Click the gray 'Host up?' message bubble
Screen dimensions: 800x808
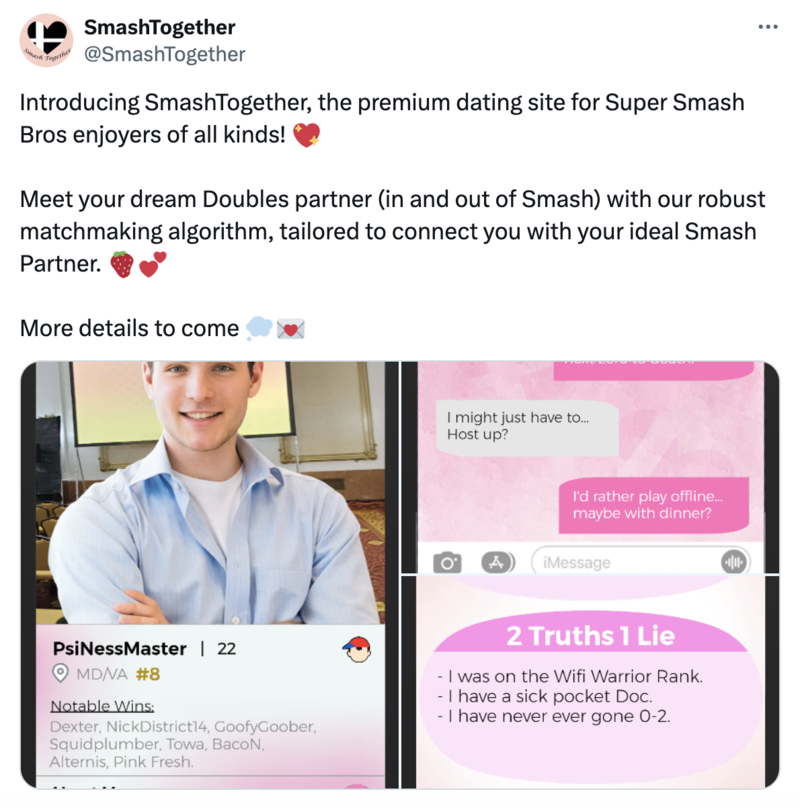(x=525, y=428)
